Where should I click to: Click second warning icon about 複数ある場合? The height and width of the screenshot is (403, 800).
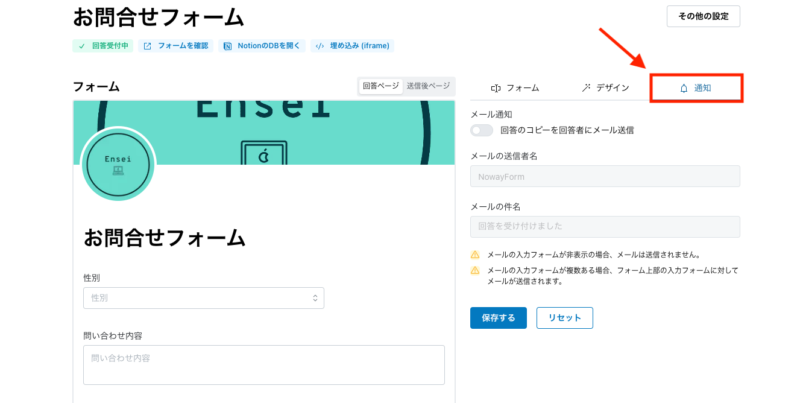(475, 270)
